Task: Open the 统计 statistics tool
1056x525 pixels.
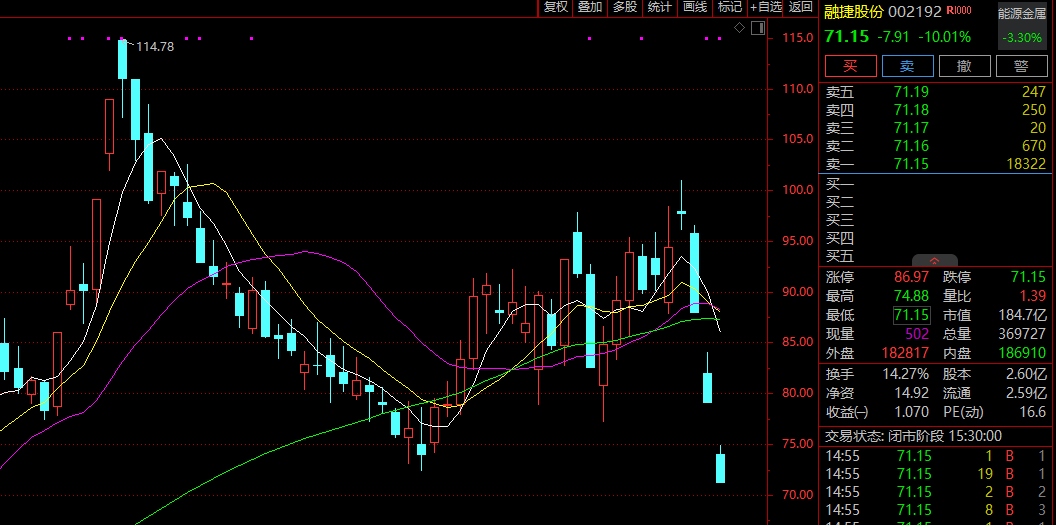Action: pyautogui.click(x=660, y=7)
